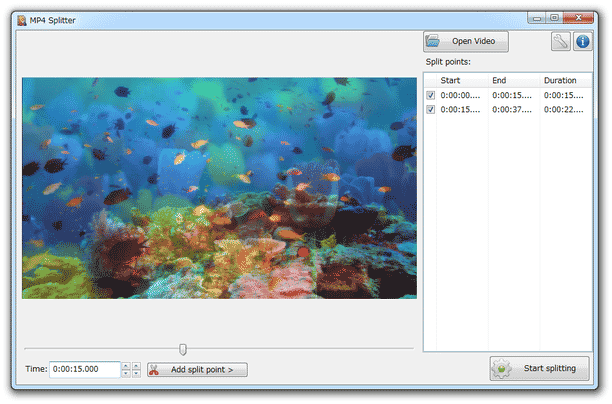Click the video position slider handle
This screenshot has height=404, width=612.
(183, 349)
